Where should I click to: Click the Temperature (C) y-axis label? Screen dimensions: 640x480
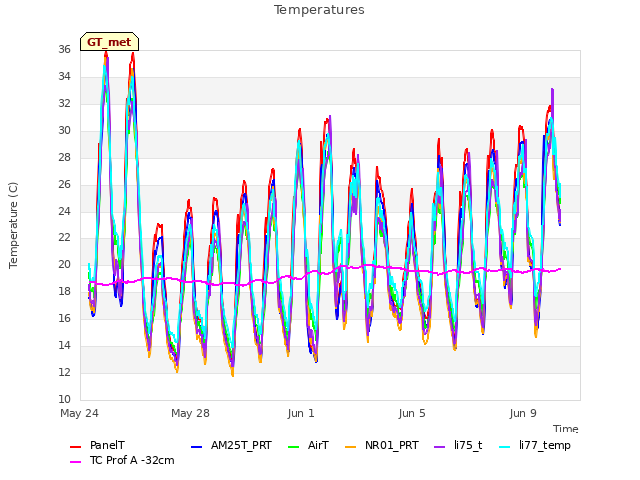pyautogui.click(x=13, y=225)
